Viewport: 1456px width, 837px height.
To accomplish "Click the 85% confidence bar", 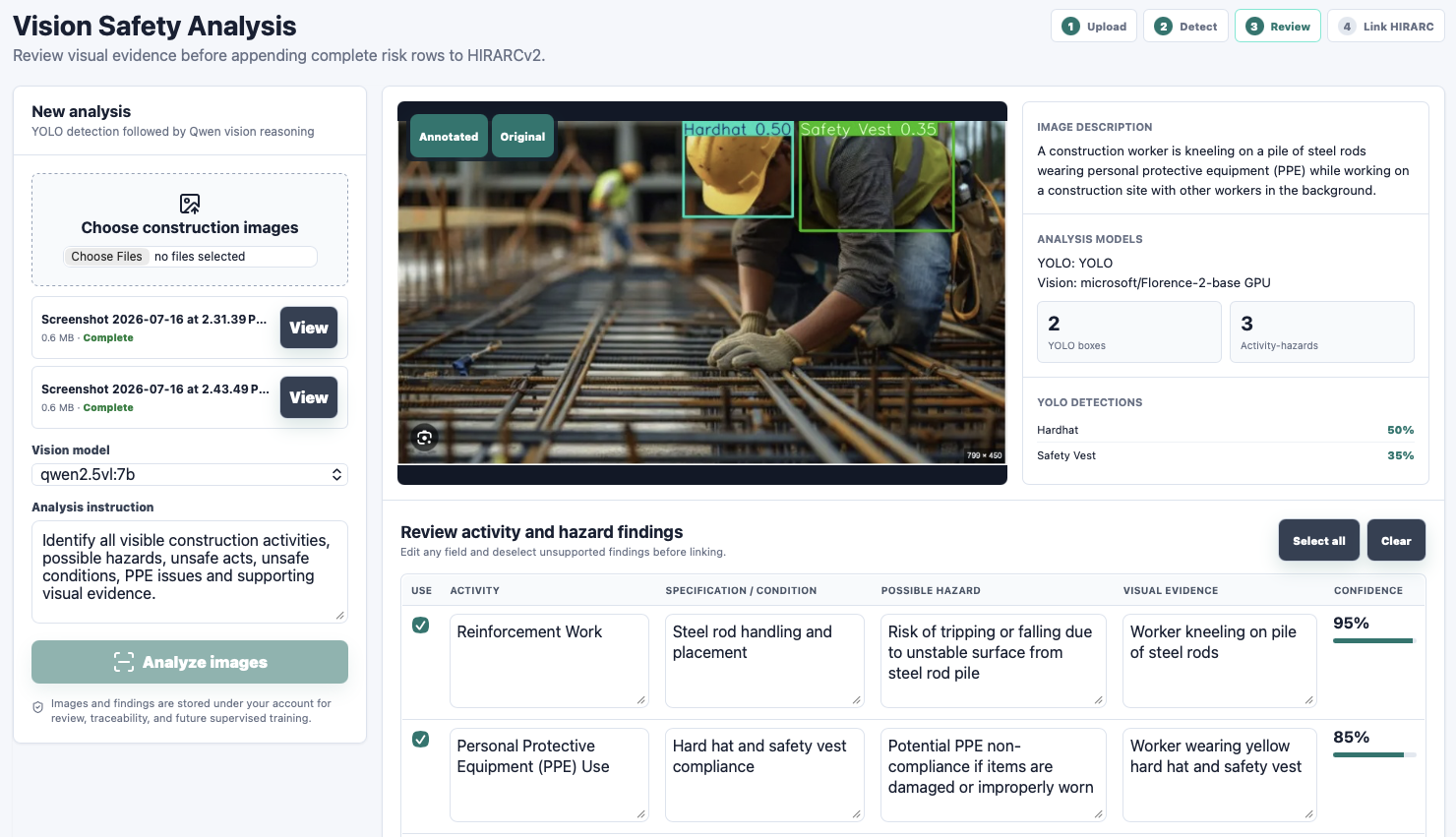I will (x=1374, y=755).
